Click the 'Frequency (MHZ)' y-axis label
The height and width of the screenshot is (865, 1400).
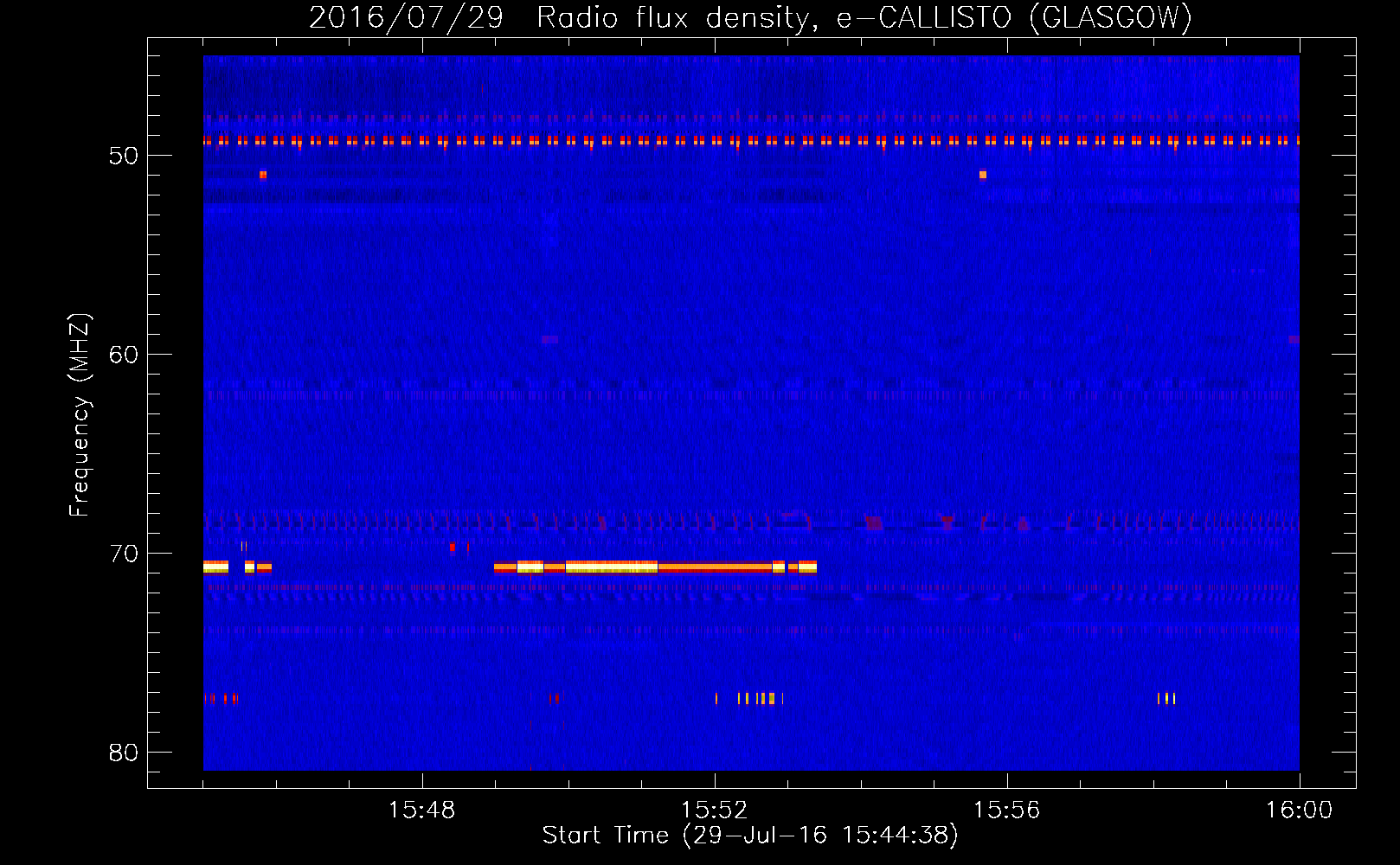tap(79, 415)
